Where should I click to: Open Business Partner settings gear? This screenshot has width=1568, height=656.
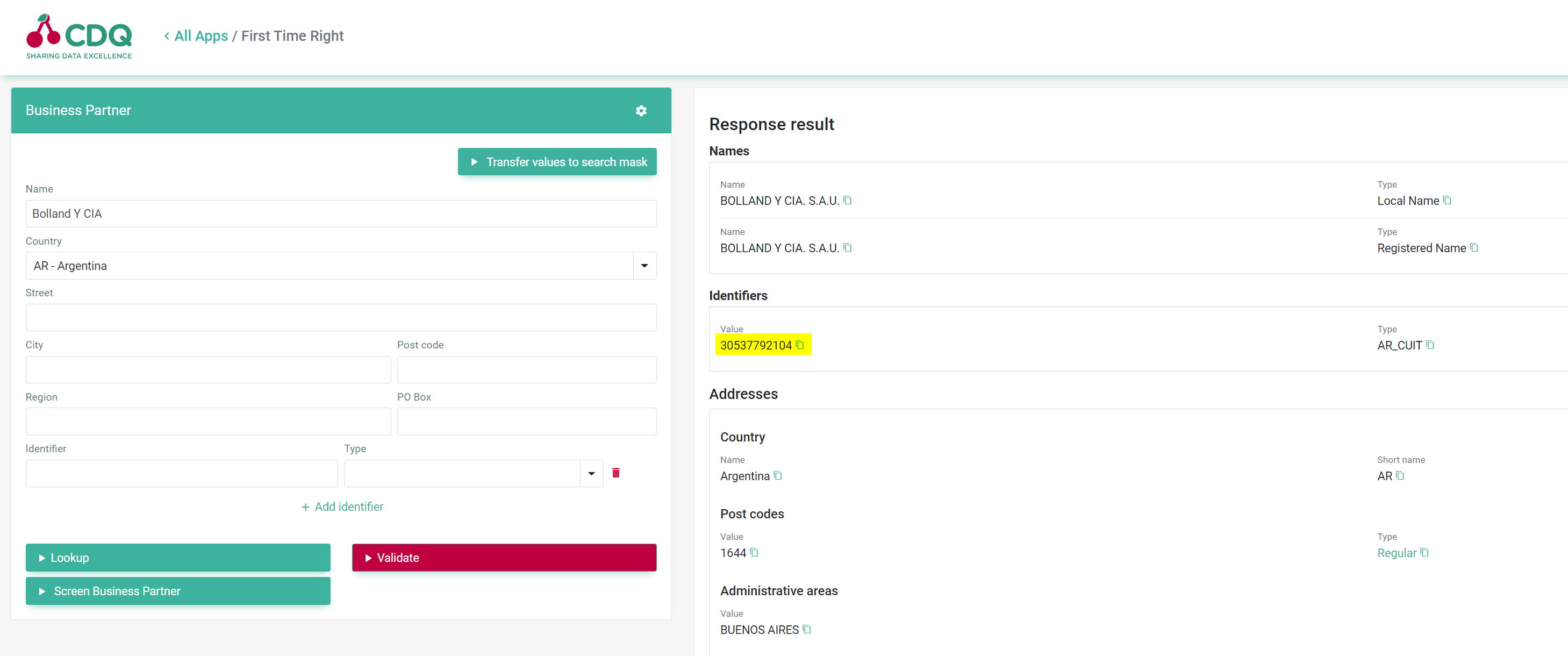click(x=640, y=110)
